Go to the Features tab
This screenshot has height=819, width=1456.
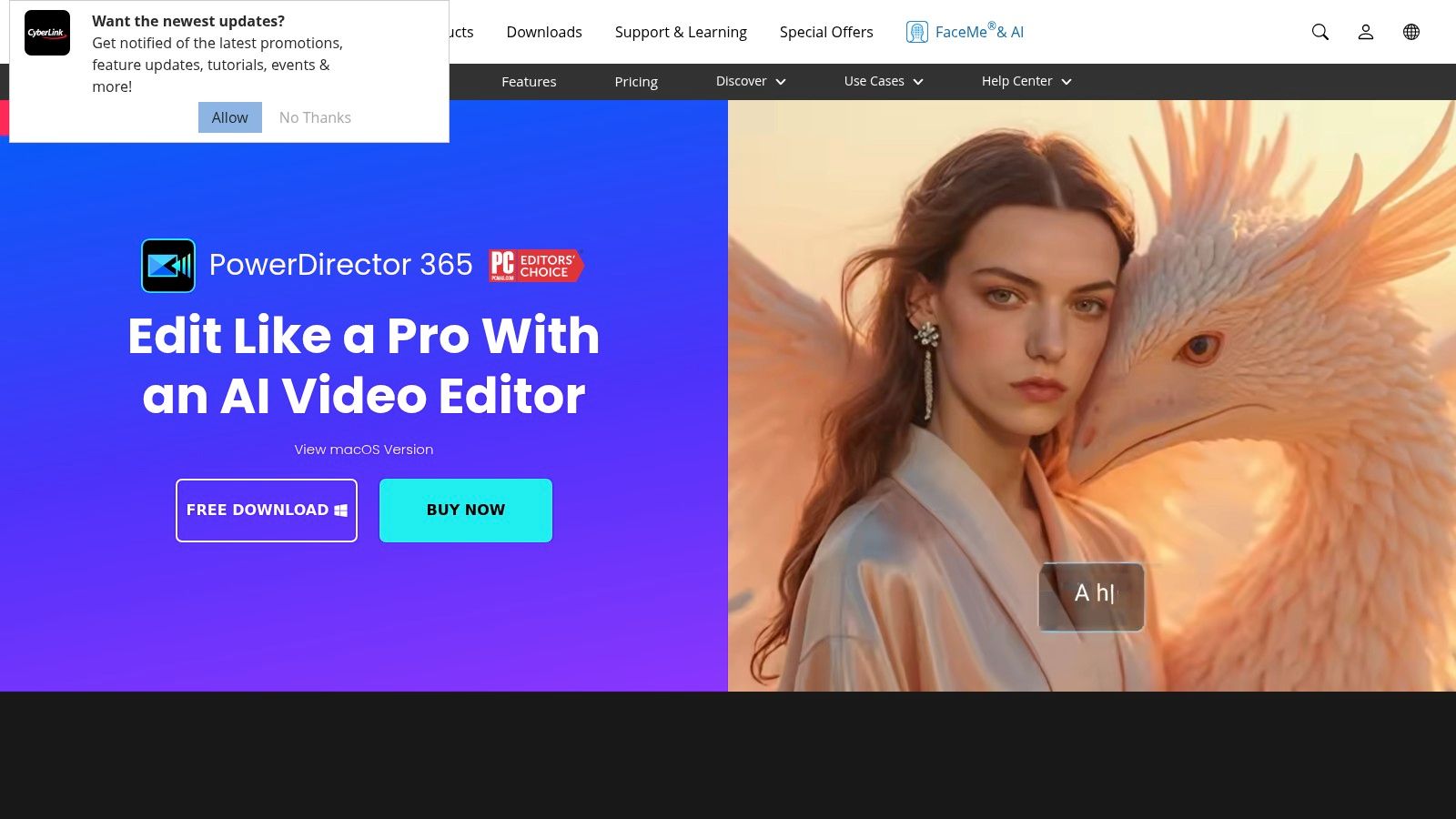tap(529, 81)
